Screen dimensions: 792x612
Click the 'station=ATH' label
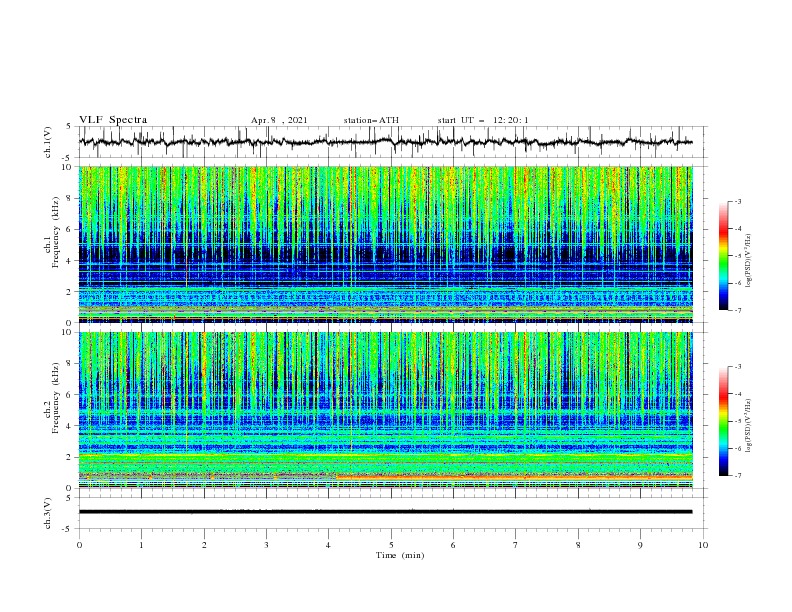[x=371, y=120]
